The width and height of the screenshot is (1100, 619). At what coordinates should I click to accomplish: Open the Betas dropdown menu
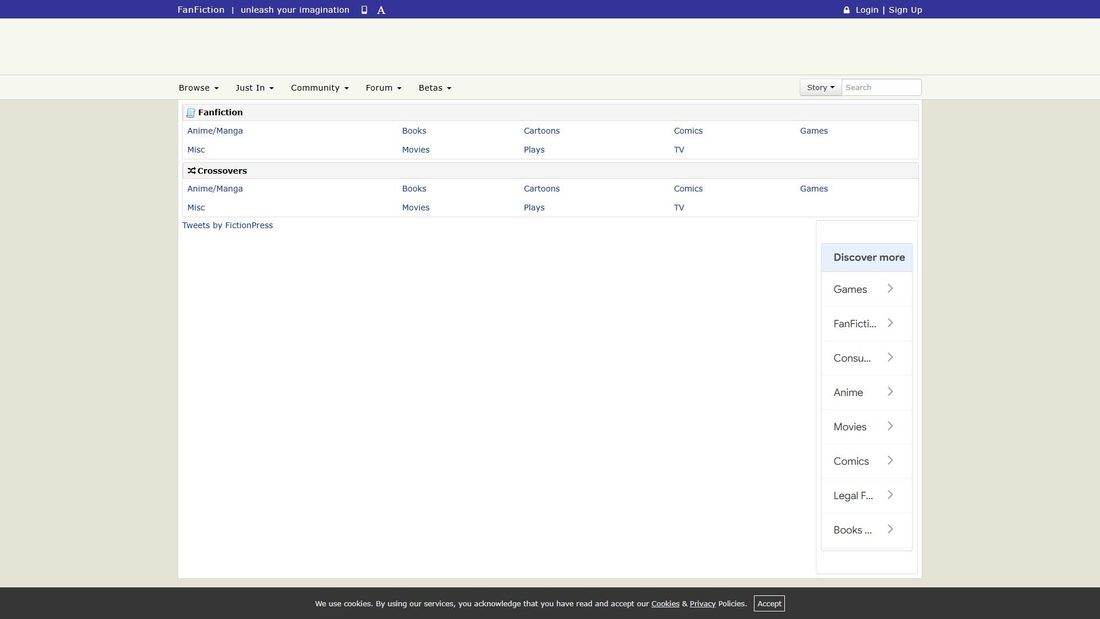(x=435, y=88)
